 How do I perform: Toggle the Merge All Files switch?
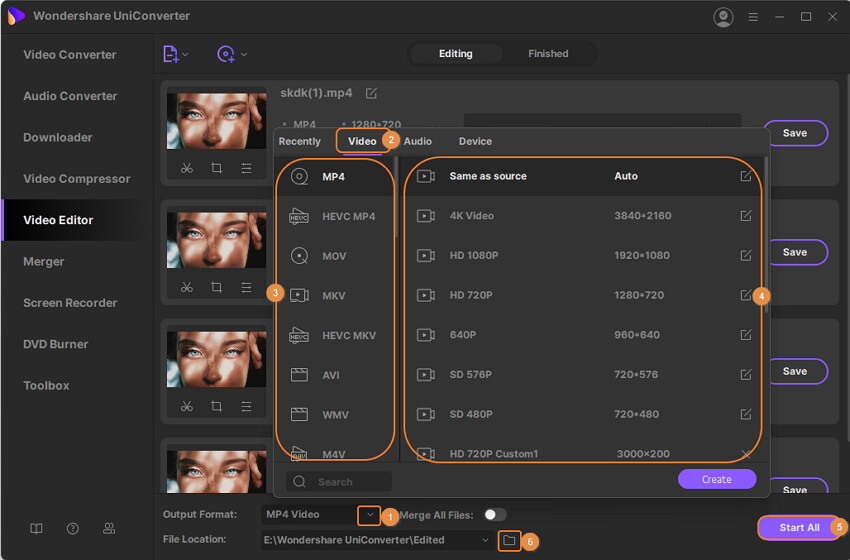tap(494, 514)
